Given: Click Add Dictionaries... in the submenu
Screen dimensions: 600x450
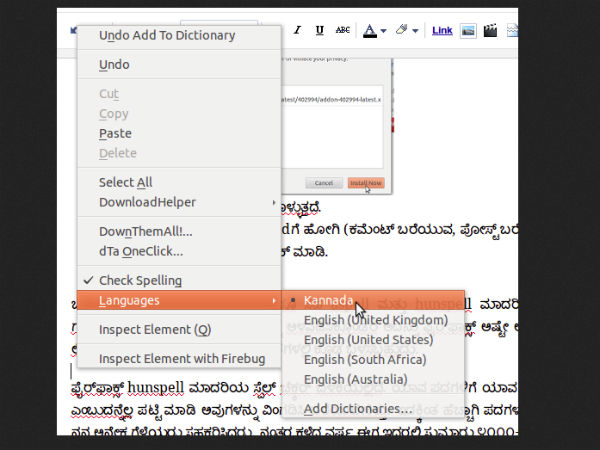Looking at the screenshot, I should pyautogui.click(x=358, y=408).
